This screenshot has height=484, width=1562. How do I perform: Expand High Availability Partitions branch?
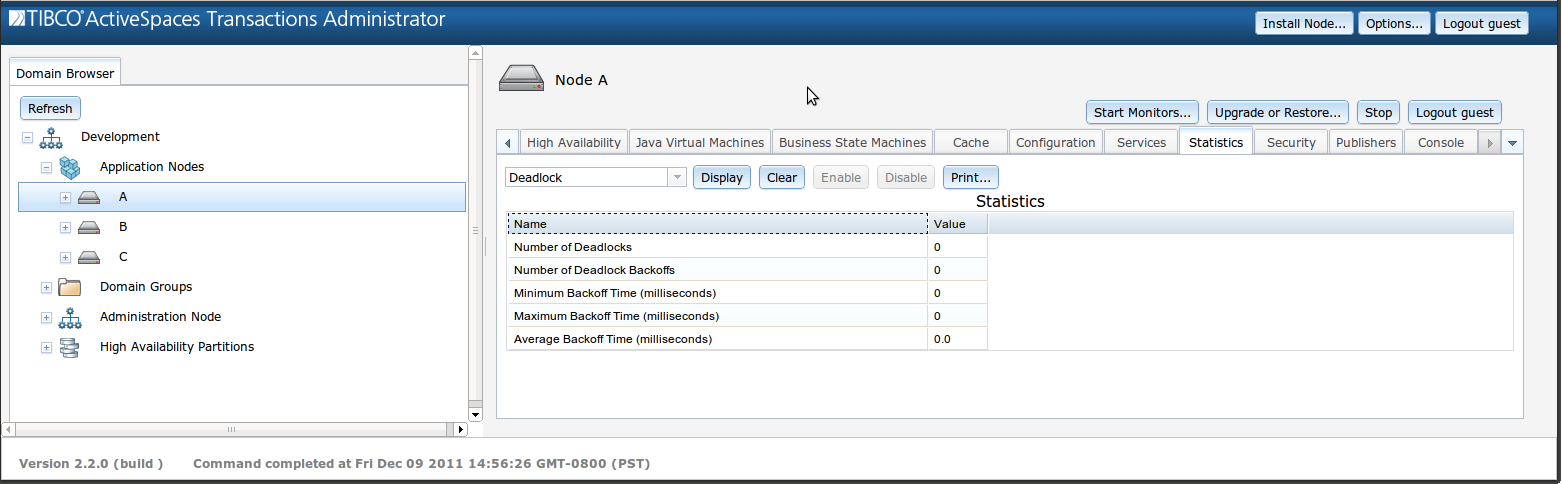point(46,348)
